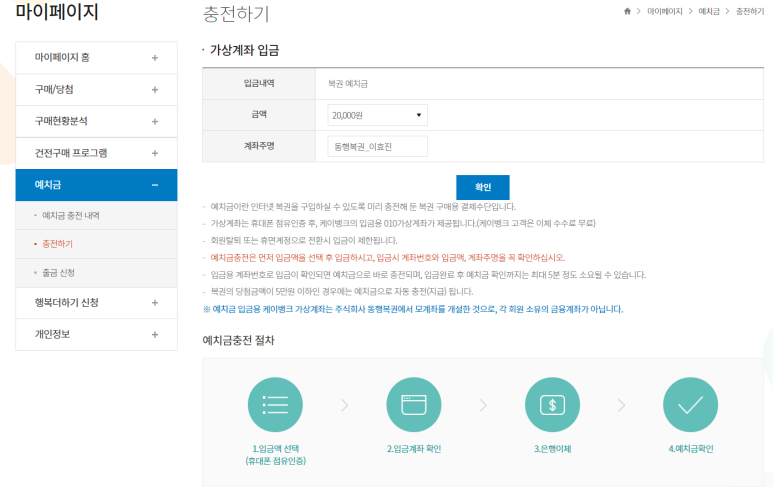773x487 pixels.
Task: Click the 4.예치금확인 step label
Action: 691,449
